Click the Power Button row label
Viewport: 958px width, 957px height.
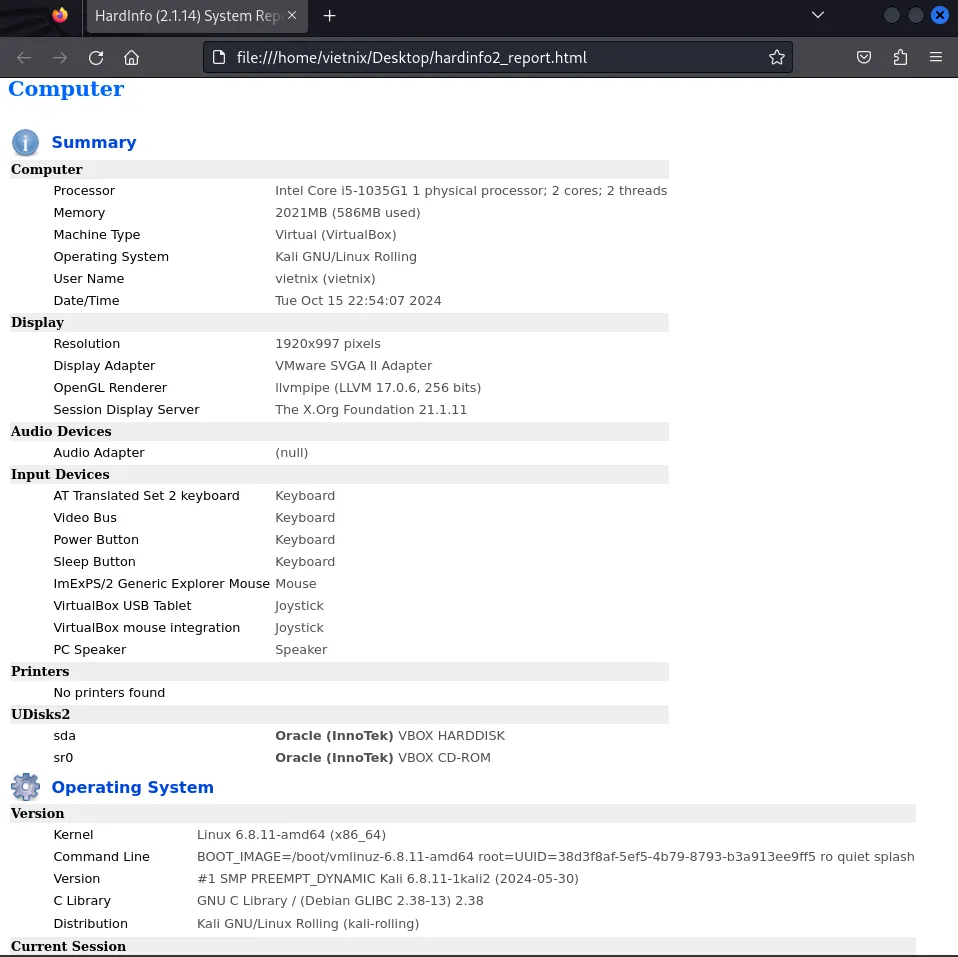96,540
